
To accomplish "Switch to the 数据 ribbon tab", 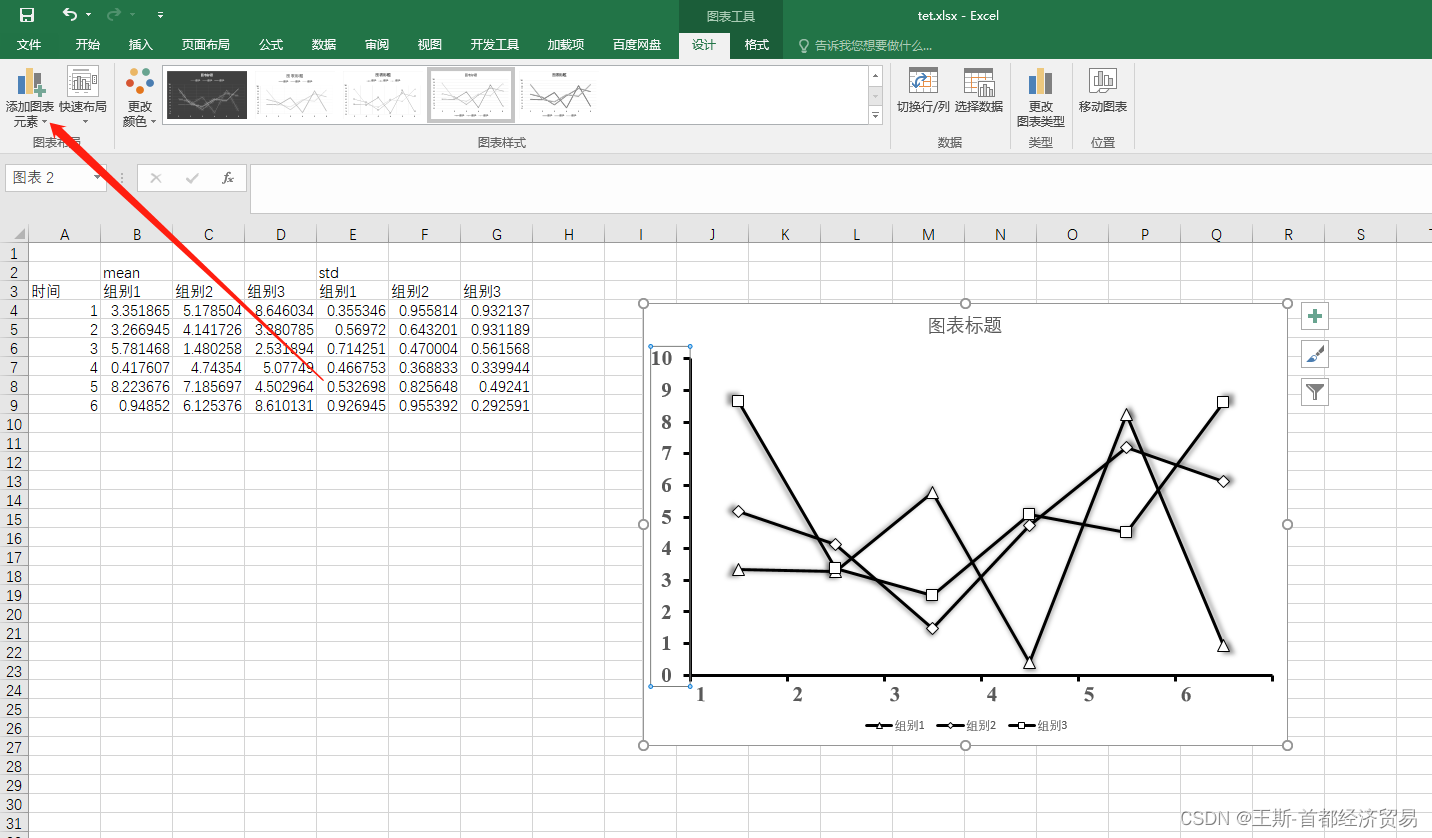I will 324,45.
